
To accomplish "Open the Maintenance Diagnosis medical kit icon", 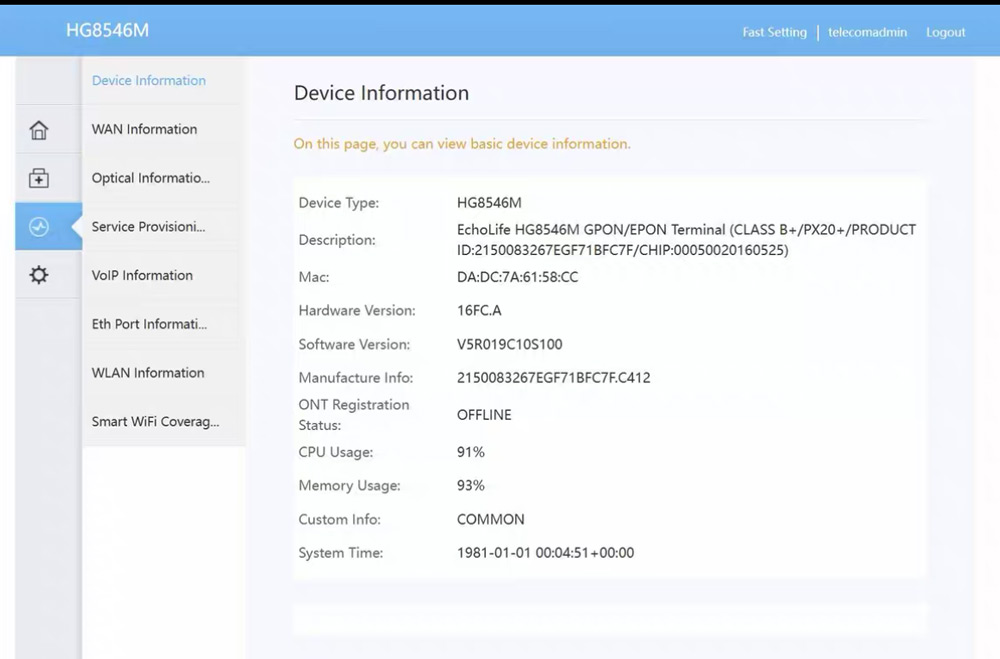I will (x=39, y=178).
